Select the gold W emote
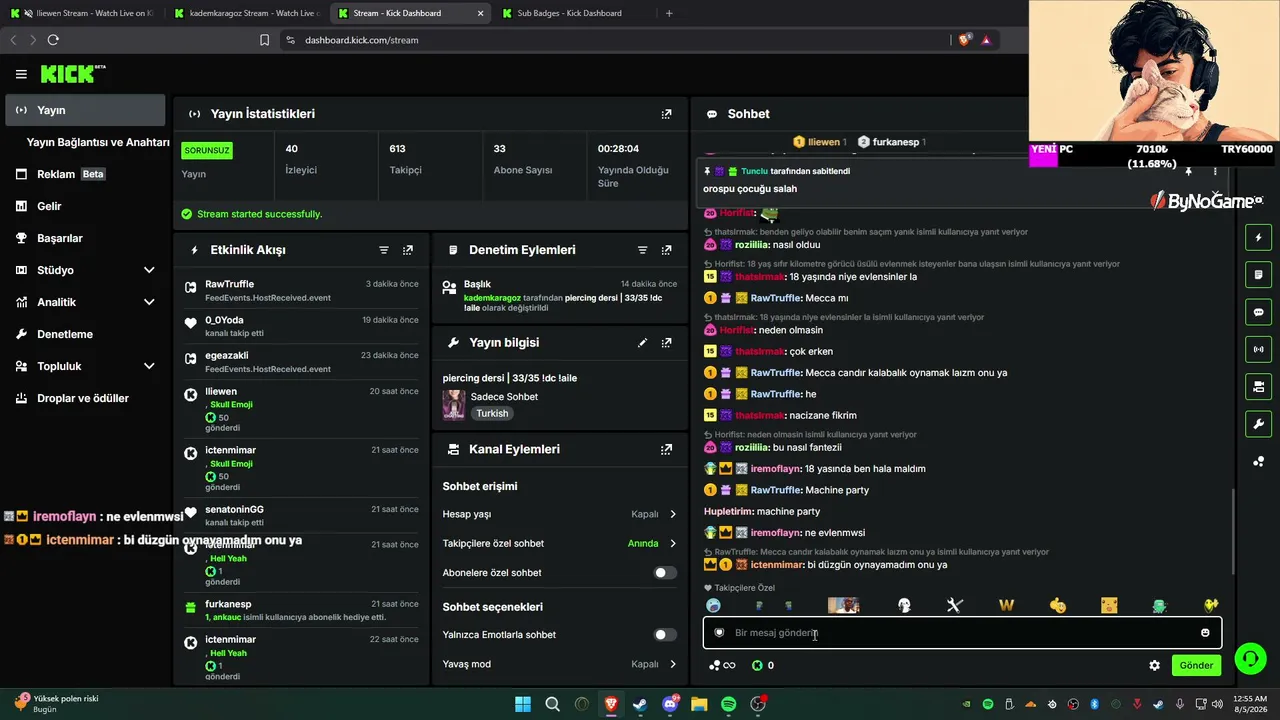The image size is (1280, 720). pos(1006,605)
